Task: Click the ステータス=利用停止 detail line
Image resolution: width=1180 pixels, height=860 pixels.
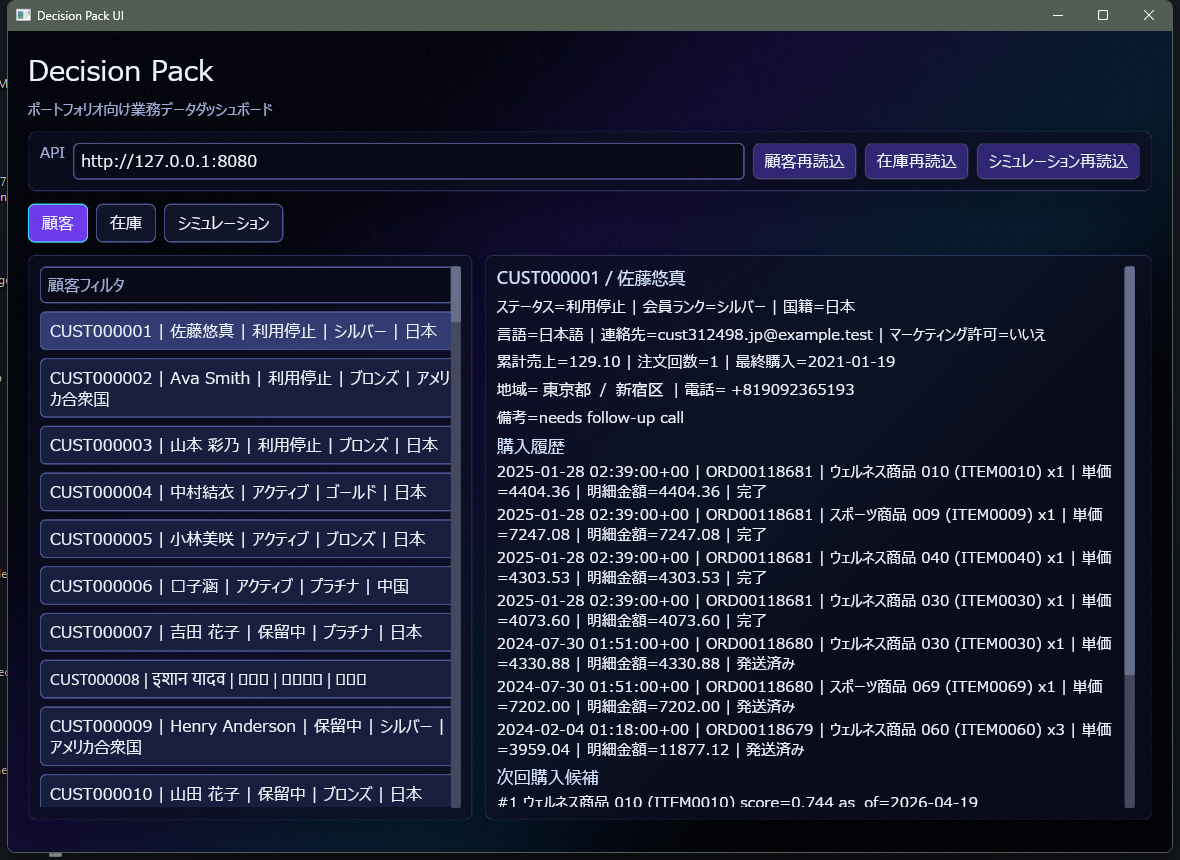Action: pos(676,307)
